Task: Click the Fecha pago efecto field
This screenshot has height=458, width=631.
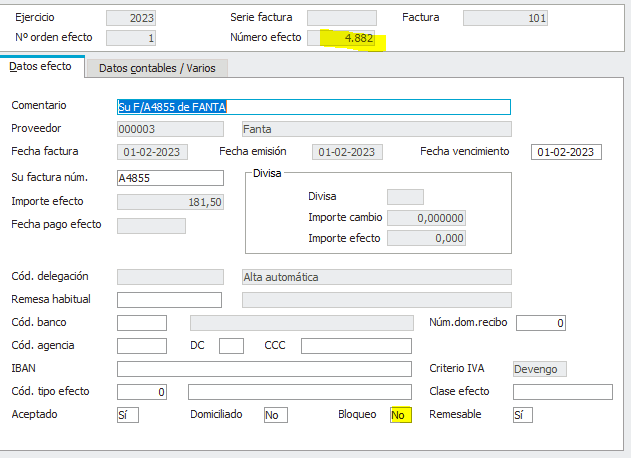Action: [151, 226]
